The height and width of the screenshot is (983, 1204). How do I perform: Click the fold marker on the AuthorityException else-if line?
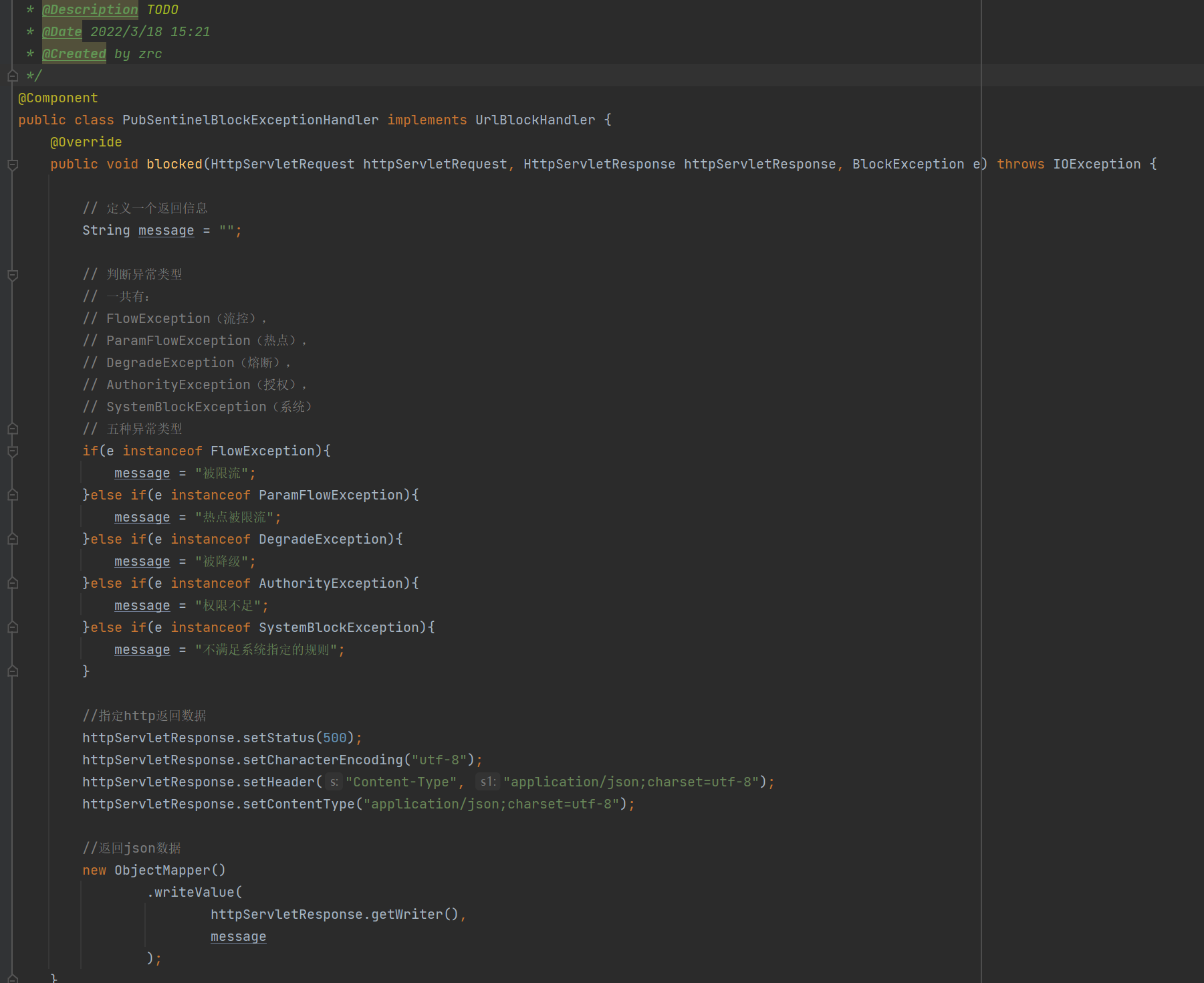[x=13, y=584]
